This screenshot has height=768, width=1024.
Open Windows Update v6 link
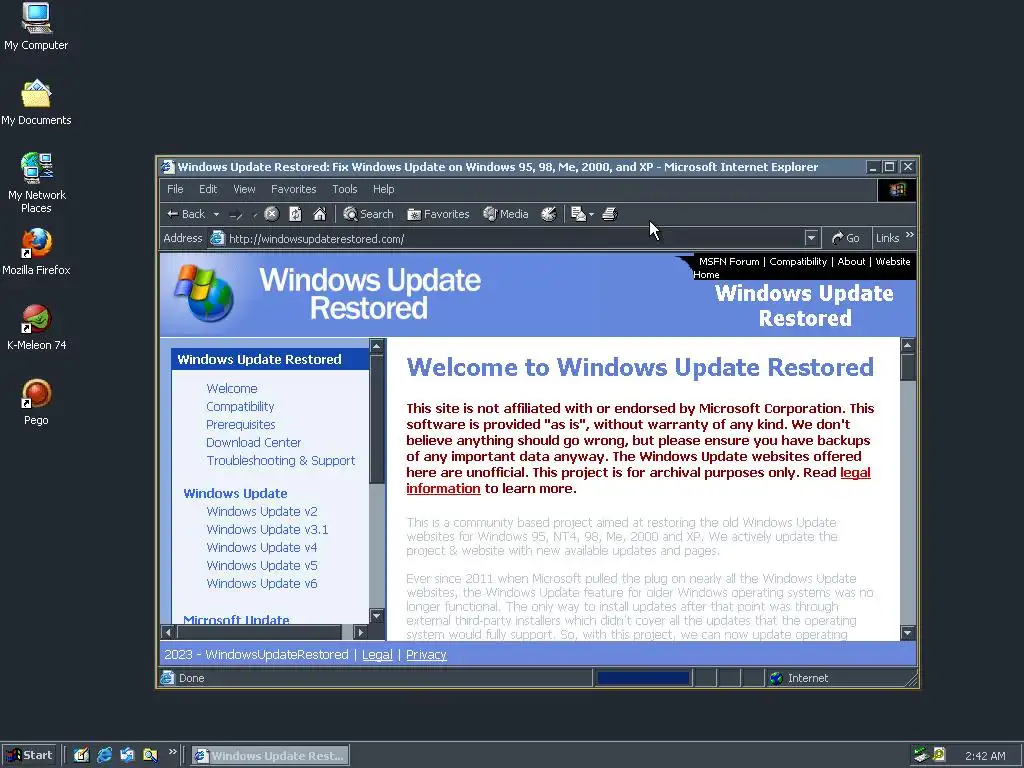tap(262, 584)
